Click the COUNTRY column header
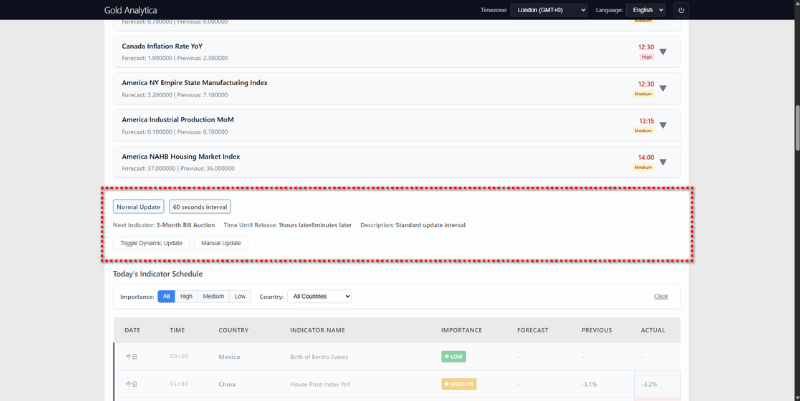 pos(233,330)
